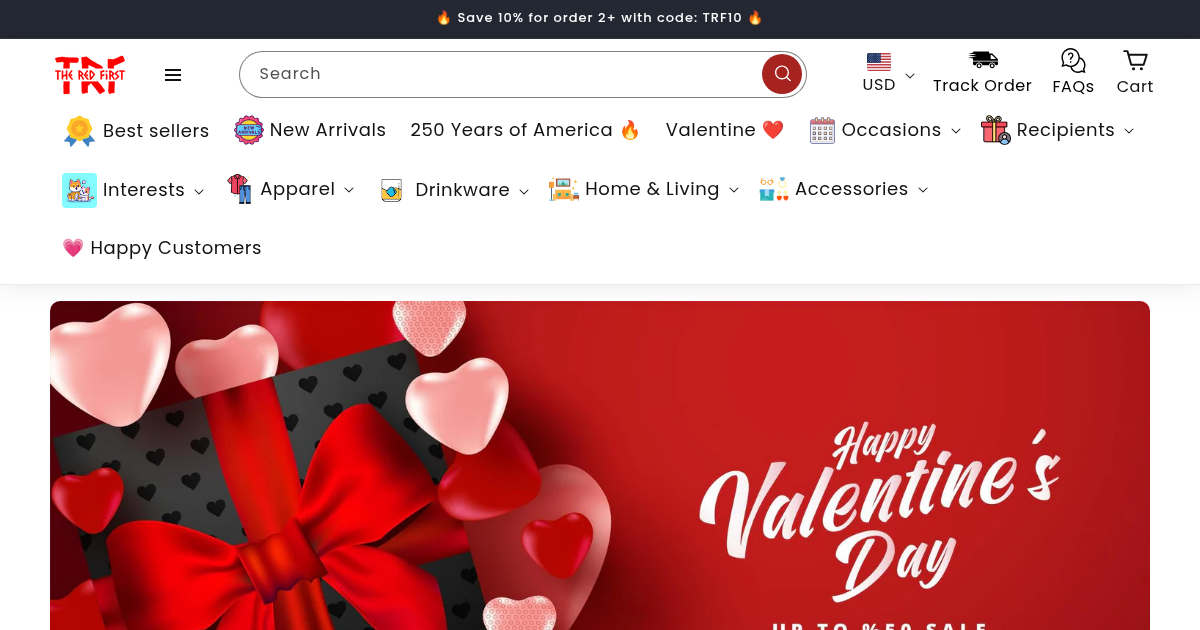Viewport: 1200px width, 630px height.
Task: Open 250 Years of America menu item
Action: pyautogui.click(x=525, y=130)
